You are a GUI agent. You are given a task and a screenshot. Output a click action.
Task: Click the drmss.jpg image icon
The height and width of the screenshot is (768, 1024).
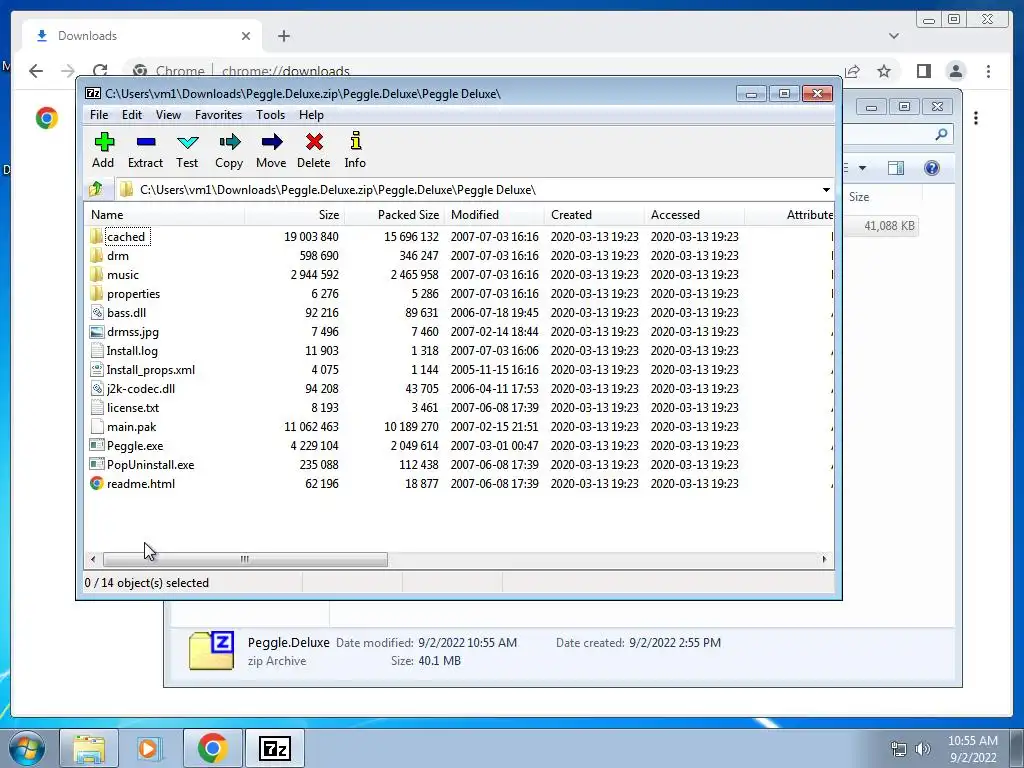(97, 332)
